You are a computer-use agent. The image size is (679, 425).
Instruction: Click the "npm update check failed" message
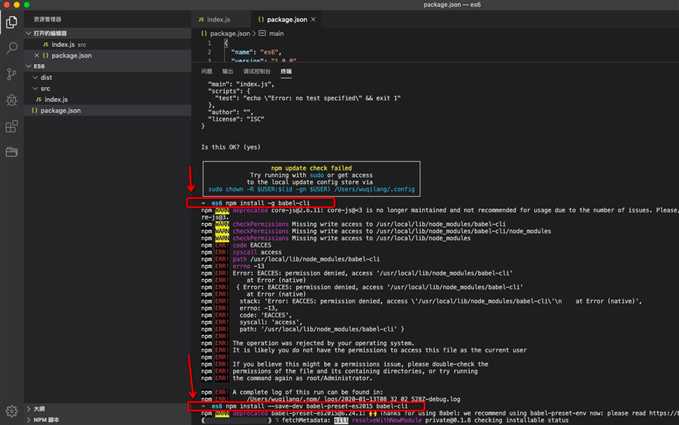coord(311,168)
